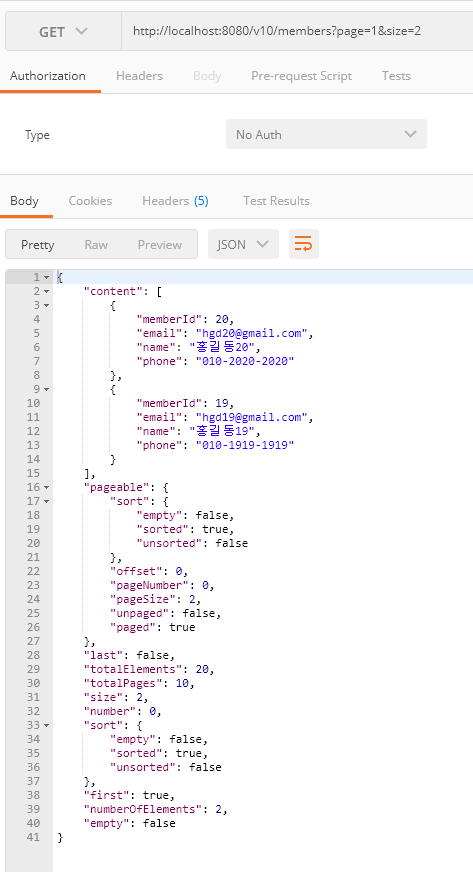Open the request Headers tab
Image resolution: width=473 pixels, height=872 pixels.
click(140, 76)
